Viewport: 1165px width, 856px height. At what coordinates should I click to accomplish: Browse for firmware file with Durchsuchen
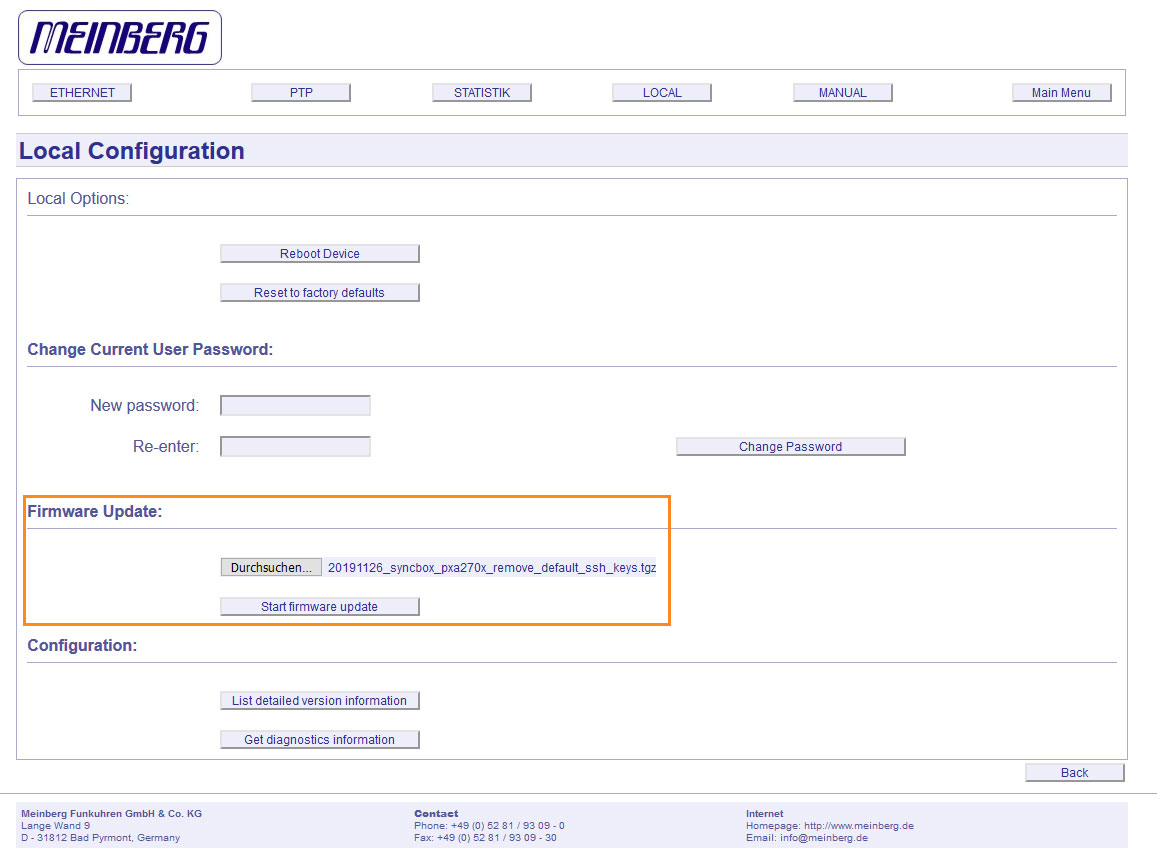click(x=271, y=568)
